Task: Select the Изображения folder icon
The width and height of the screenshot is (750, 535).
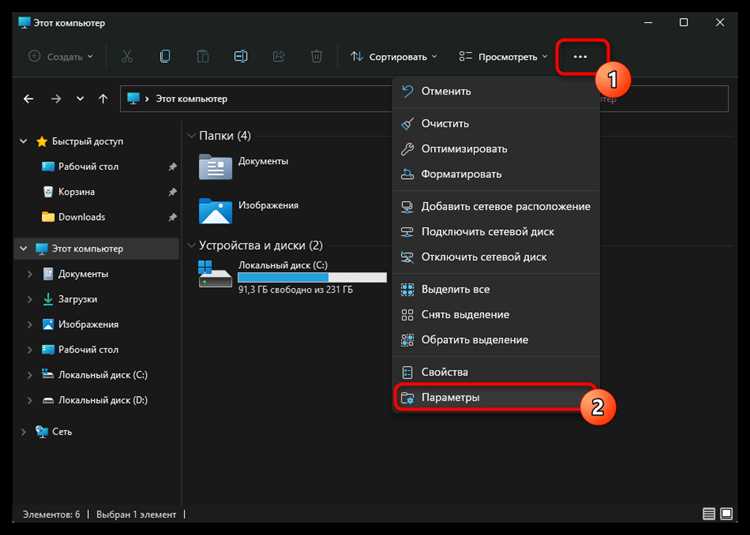Action: coord(215,211)
